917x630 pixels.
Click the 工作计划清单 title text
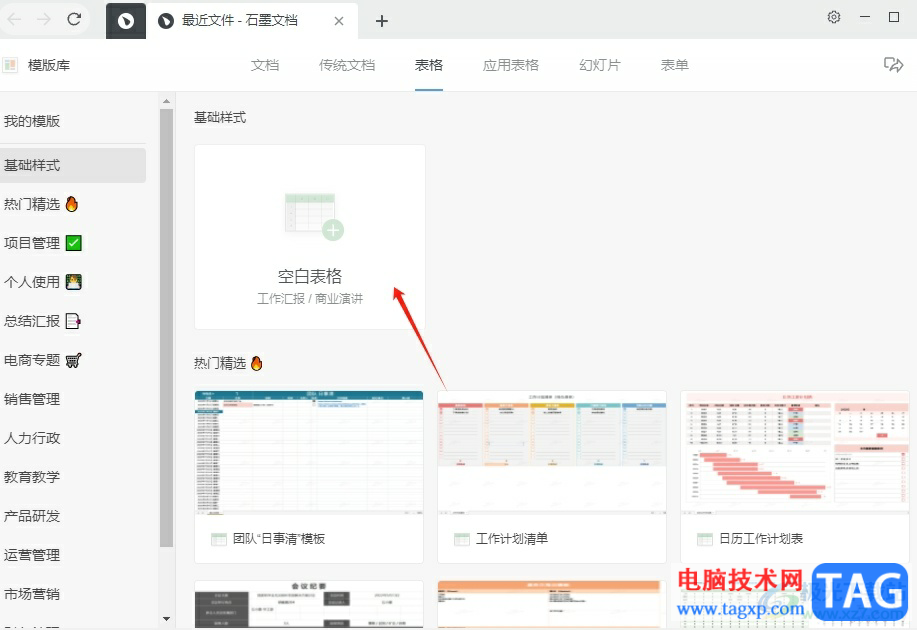[512, 539]
